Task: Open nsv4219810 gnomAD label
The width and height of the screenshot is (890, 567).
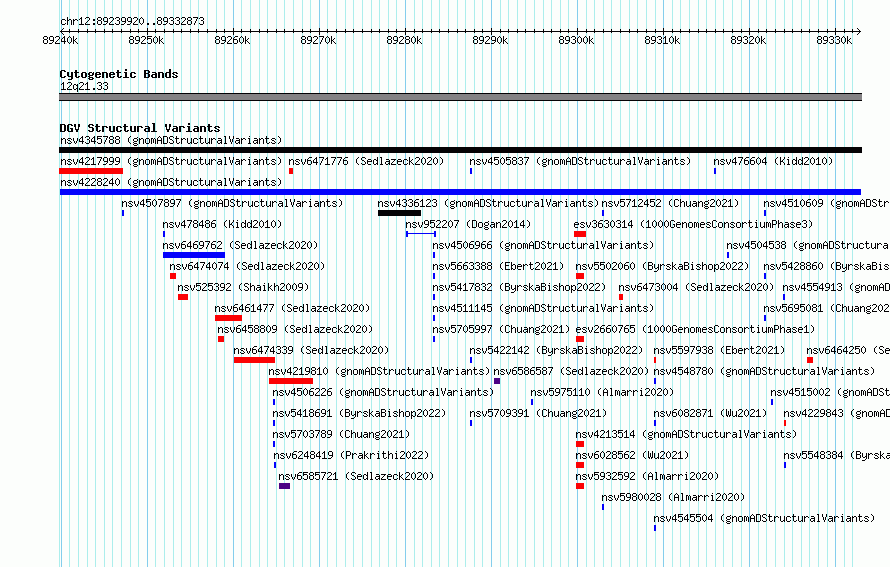Action: (379, 371)
